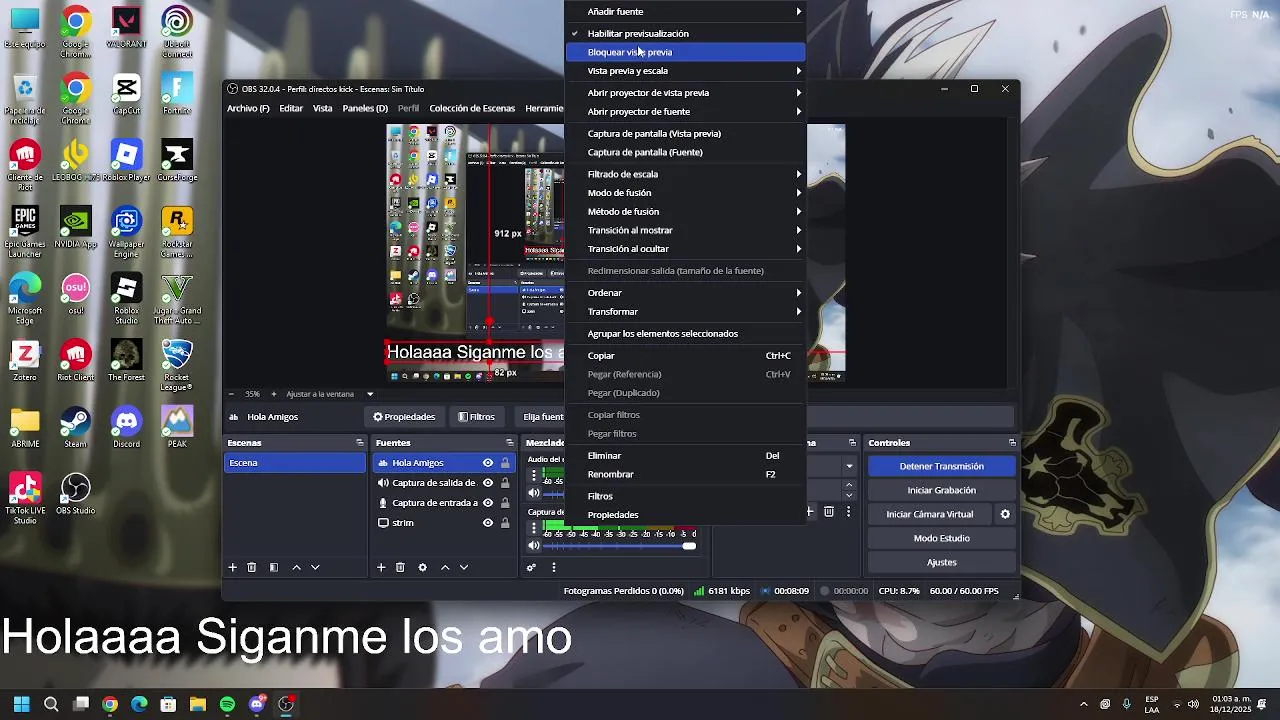The width and height of the screenshot is (1280, 720).
Task: Toggle lock on the strim source
Action: [505, 523]
